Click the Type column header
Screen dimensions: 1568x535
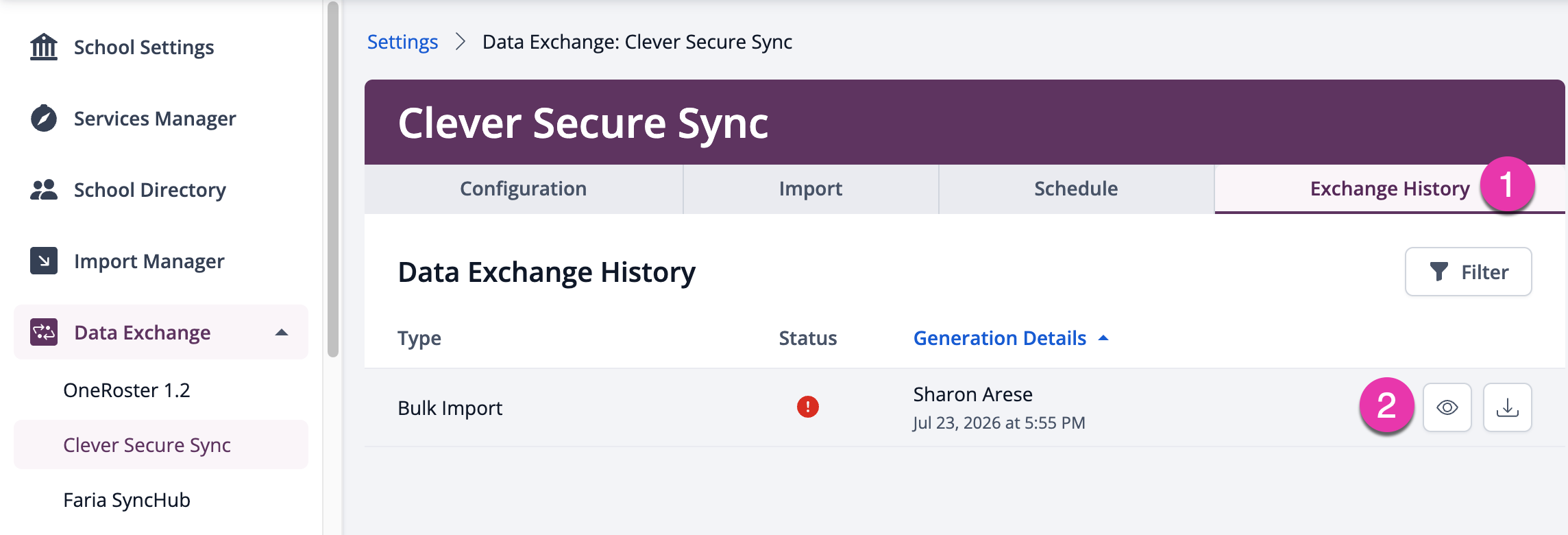point(419,338)
